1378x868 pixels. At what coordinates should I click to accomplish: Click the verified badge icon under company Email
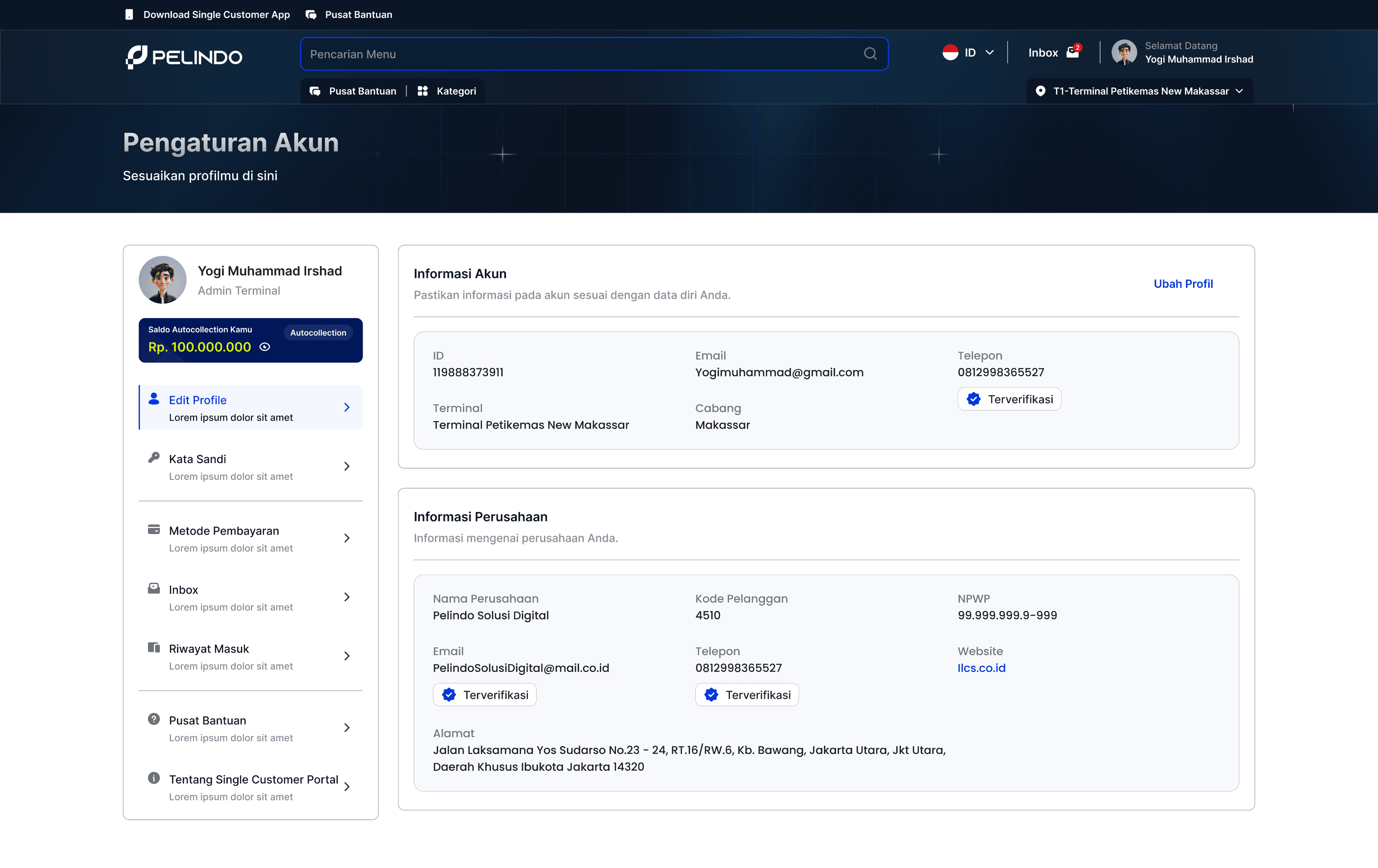pos(449,695)
